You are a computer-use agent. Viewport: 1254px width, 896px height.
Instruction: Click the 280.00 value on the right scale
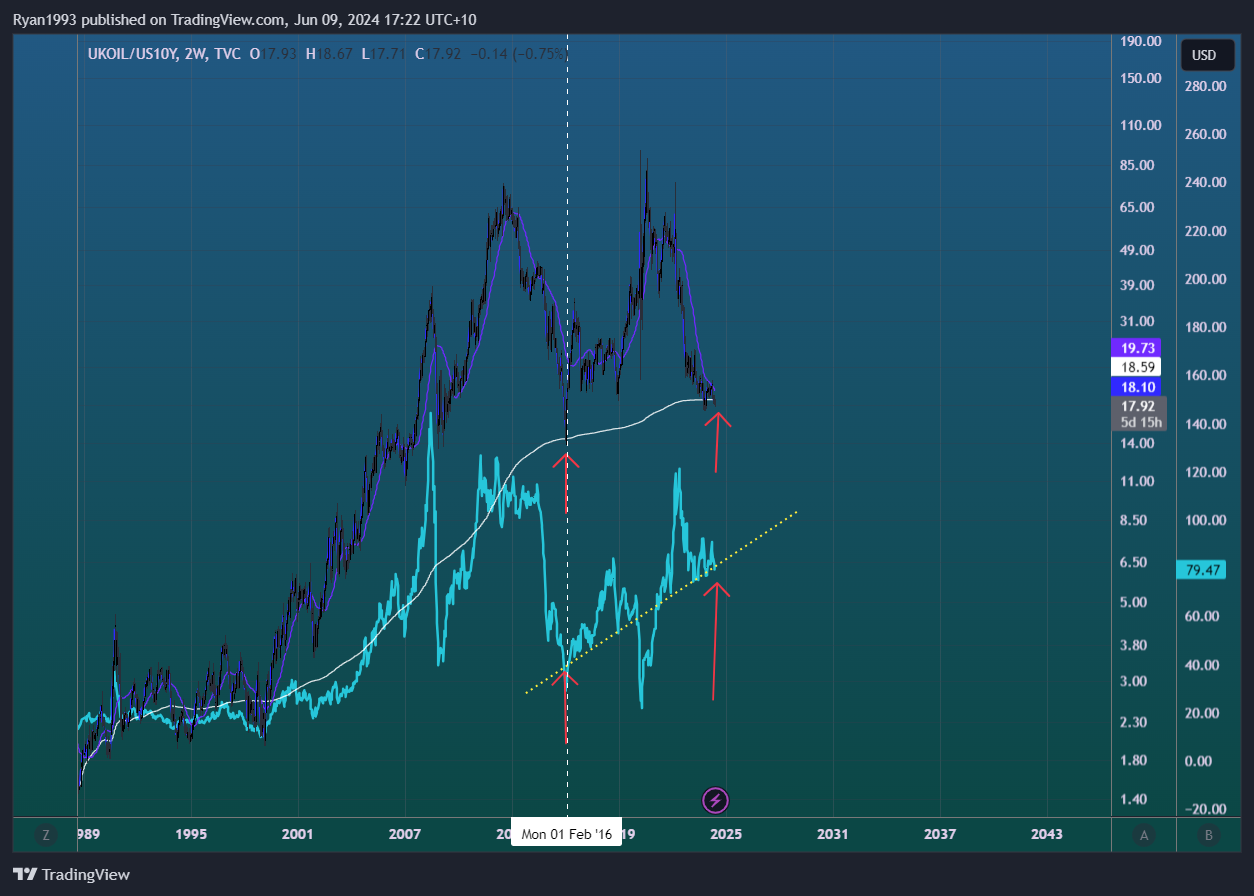[1205, 86]
